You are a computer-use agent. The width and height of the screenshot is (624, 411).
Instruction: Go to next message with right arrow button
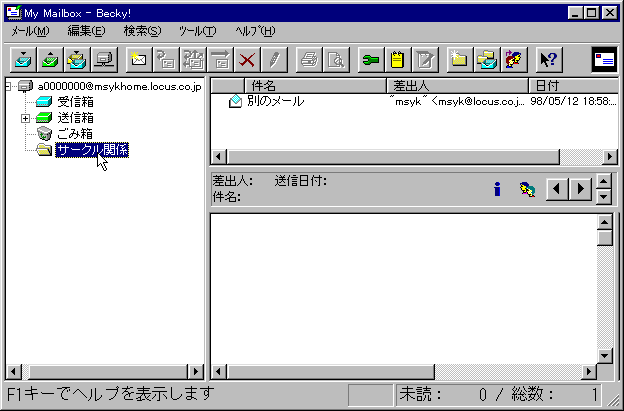tap(579, 188)
